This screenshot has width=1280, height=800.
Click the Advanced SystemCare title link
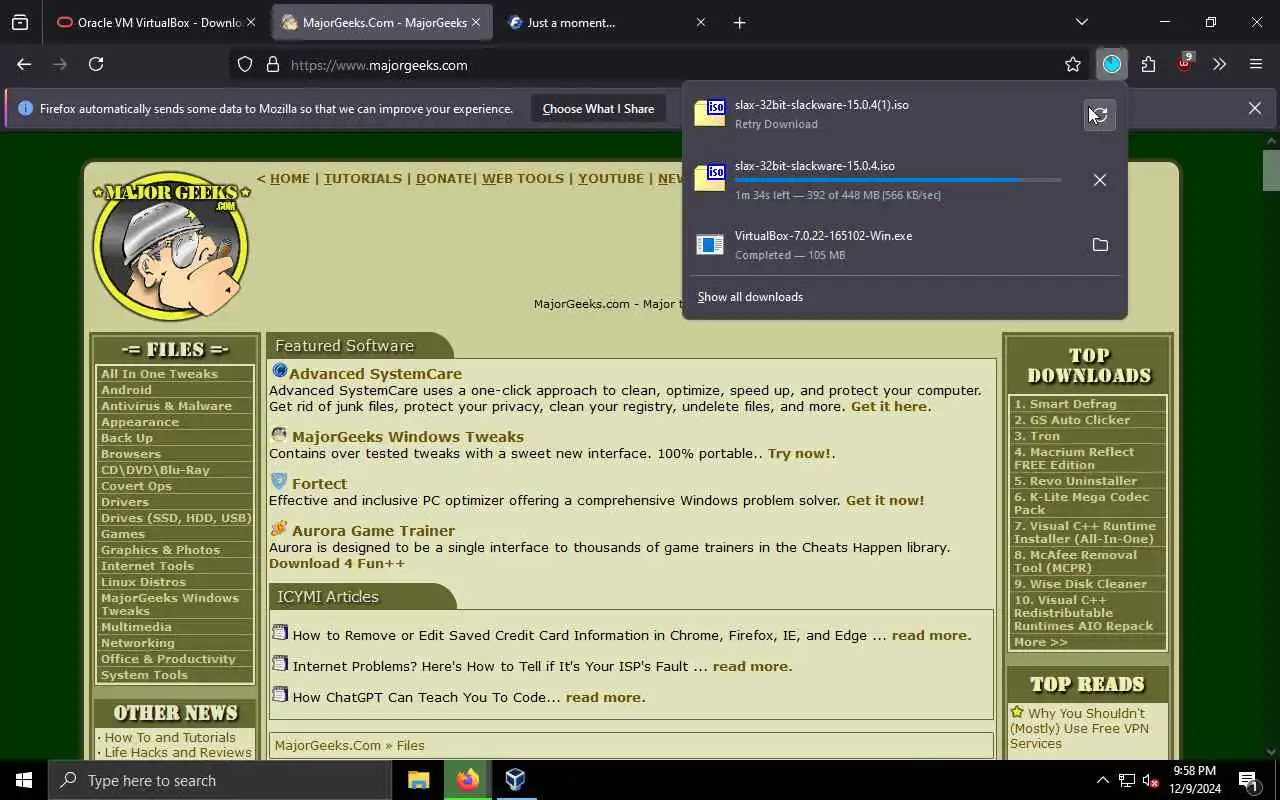[375, 374]
